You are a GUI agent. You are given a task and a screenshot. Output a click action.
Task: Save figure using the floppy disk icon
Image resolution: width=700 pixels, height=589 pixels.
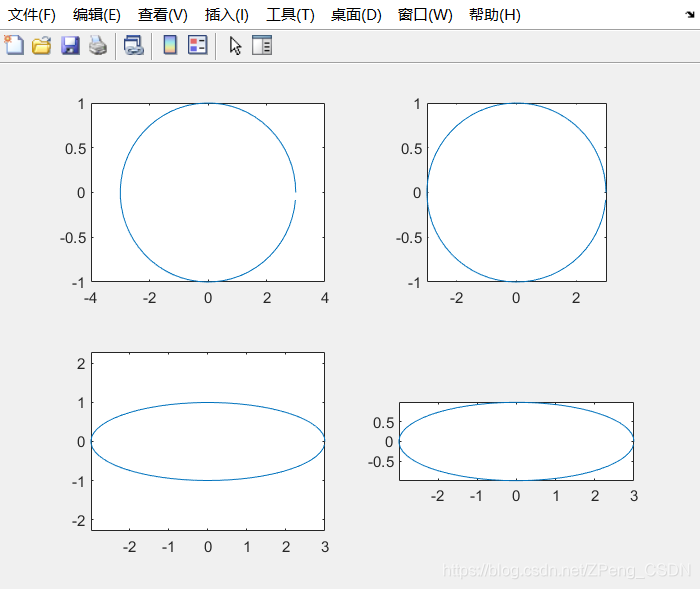(70, 46)
